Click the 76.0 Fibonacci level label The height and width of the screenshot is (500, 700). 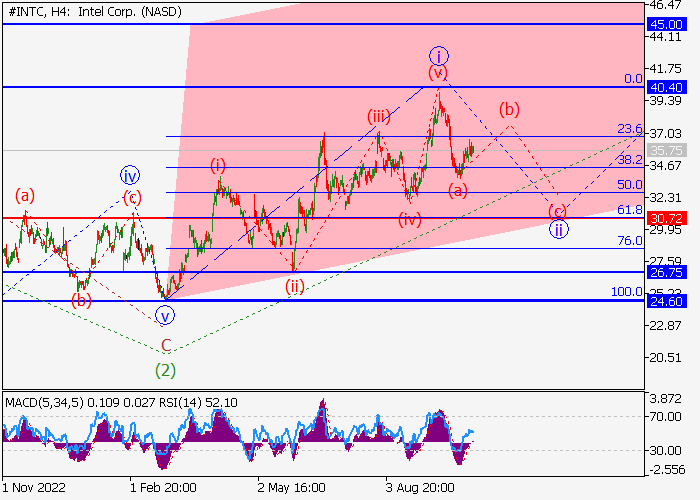(x=630, y=241)
